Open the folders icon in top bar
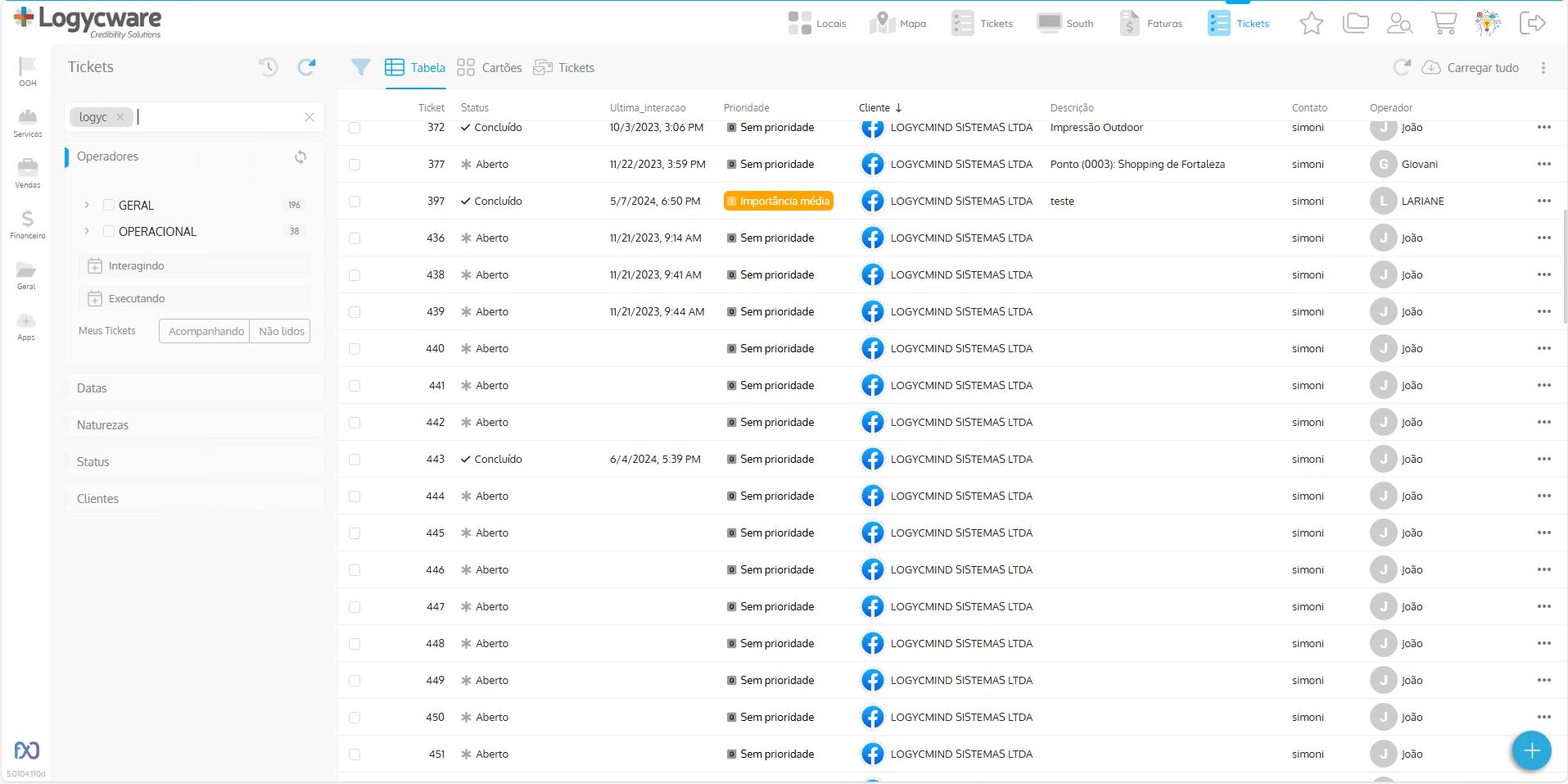 (x=1356, y=23)
